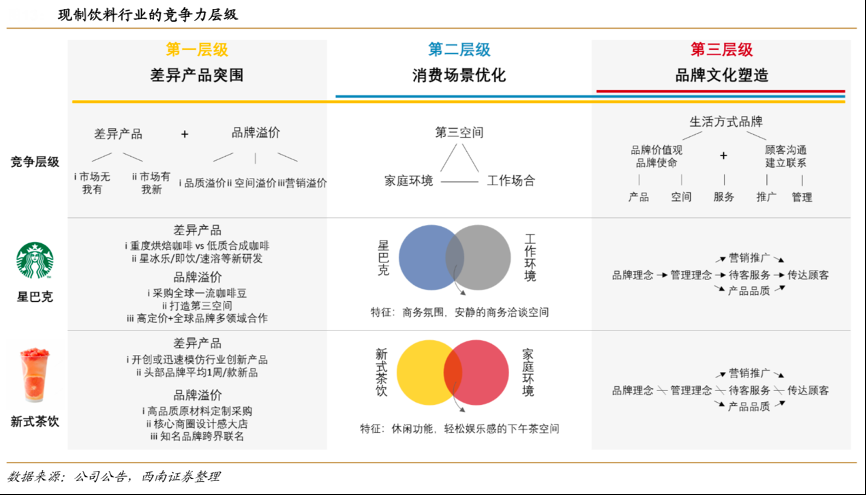Click the yellow circle beside 新式茶饮
This screenshot has height=495, width=866.
click(x=423, y=372)
